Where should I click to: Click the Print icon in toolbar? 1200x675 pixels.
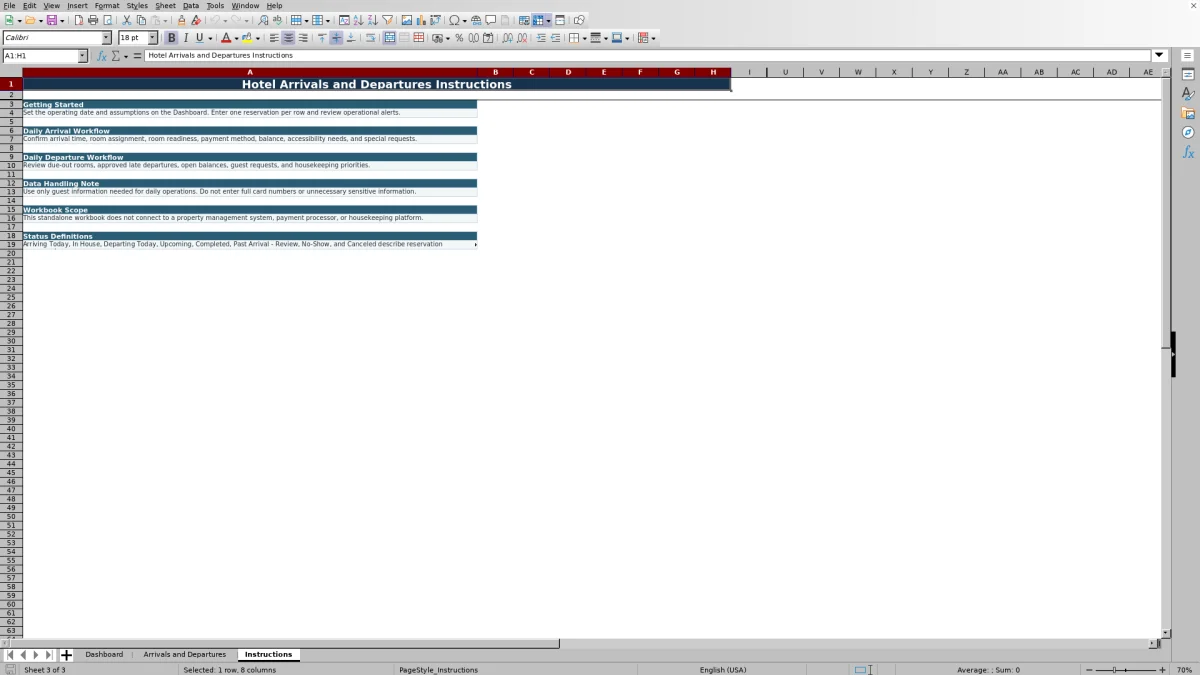point(93,20)
